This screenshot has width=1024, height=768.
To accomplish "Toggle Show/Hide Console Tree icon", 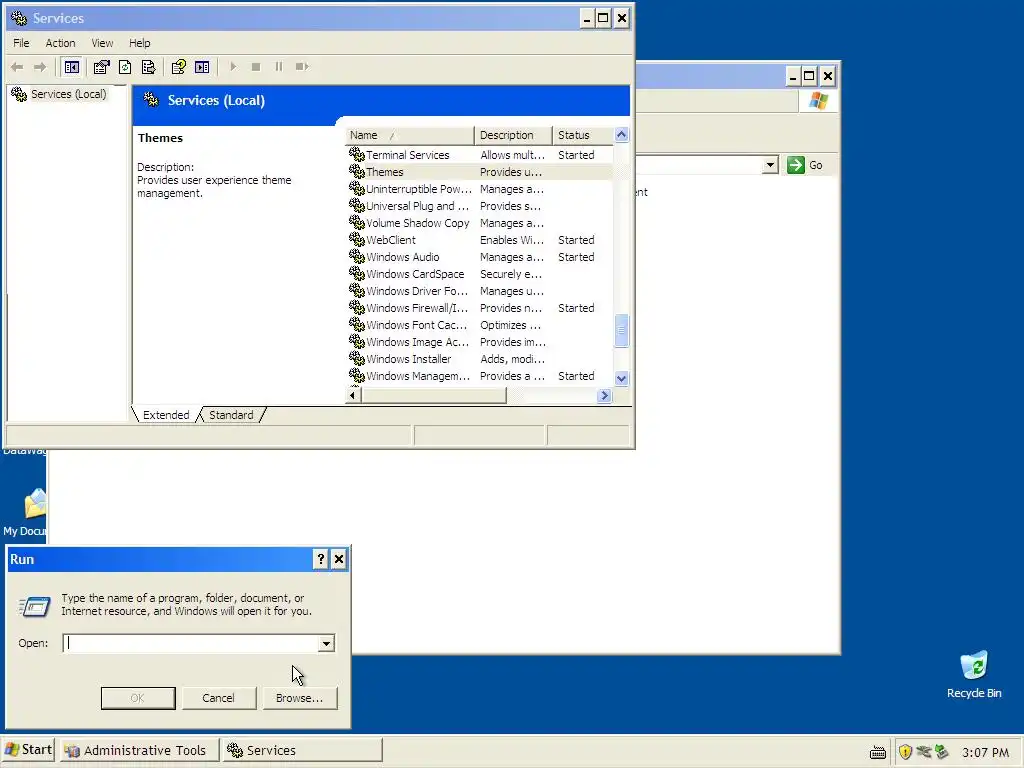I will (72, 67).
